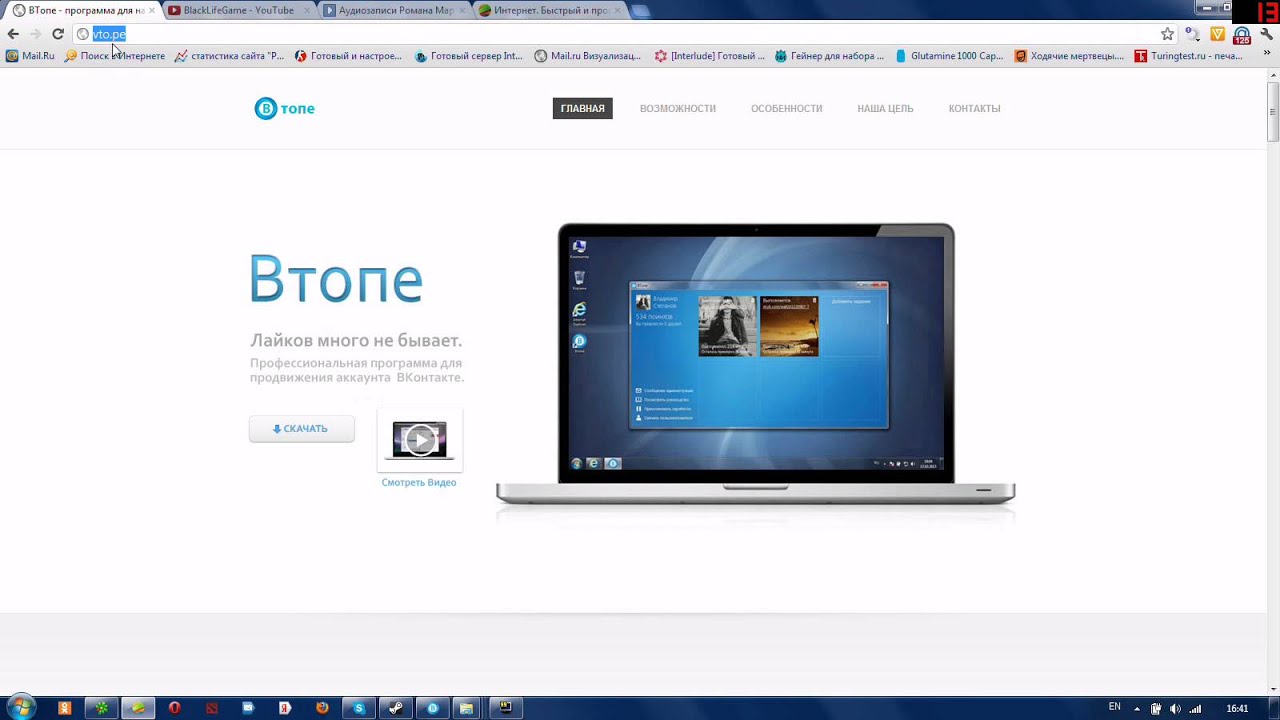Open a new tab with the small tab button
The width and height of the screenshot is (1280, 720).
tap(641, 11)
